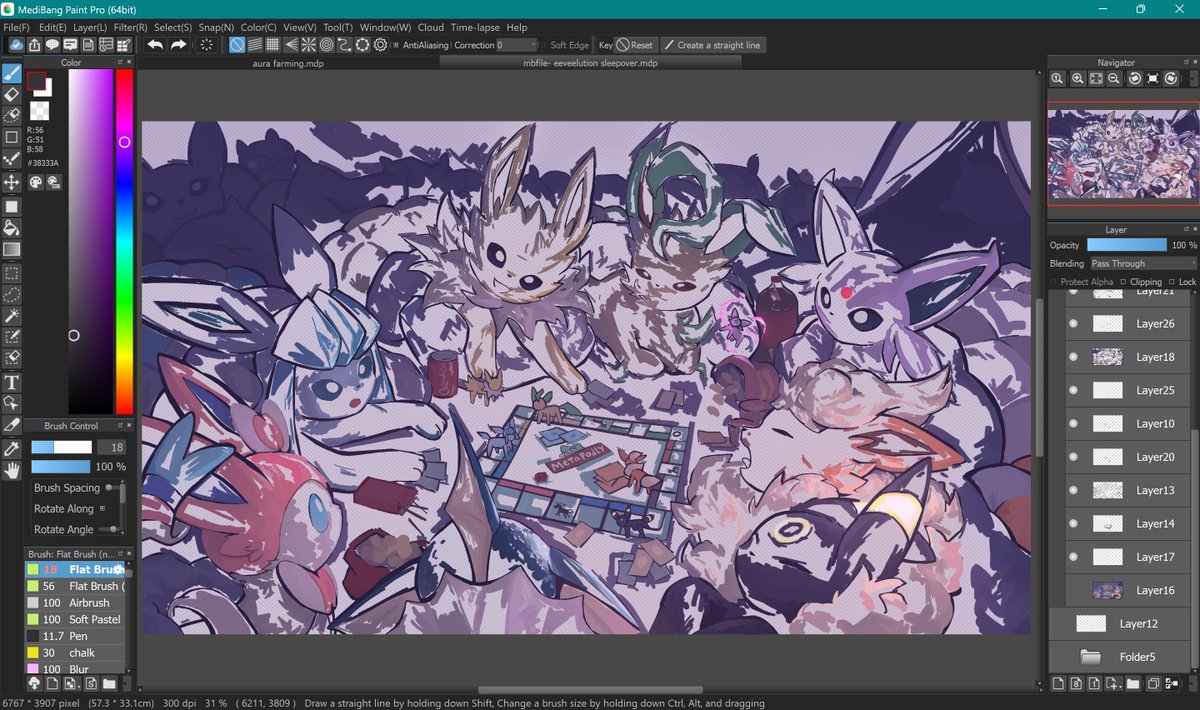Toggle the Soft Edge checkbox
The height and width of the screenshot is (710, 1200).
[x=543, y=45]
